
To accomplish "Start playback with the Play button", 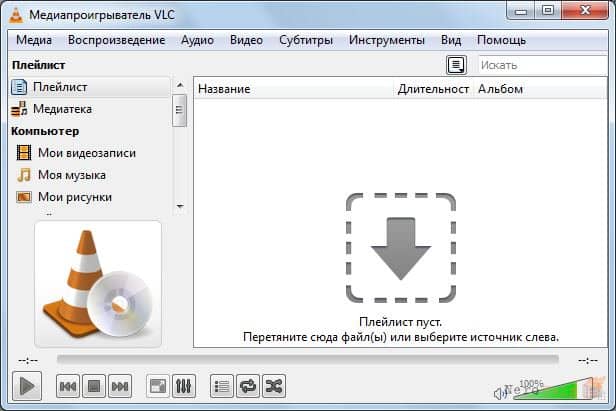I will pos(27,386).
